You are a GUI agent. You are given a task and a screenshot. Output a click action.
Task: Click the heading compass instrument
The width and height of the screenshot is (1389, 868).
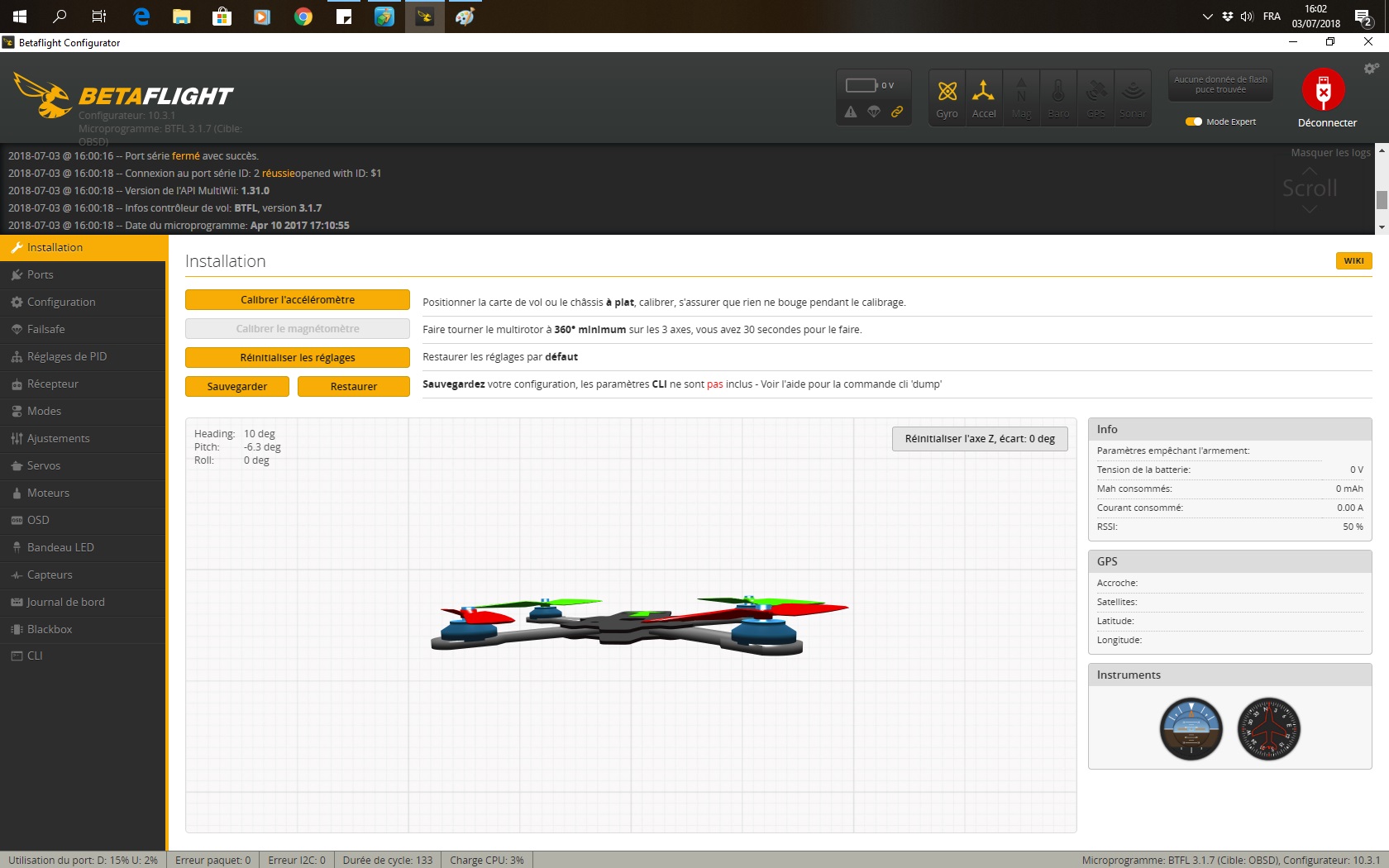click(x=1269, y=728)
